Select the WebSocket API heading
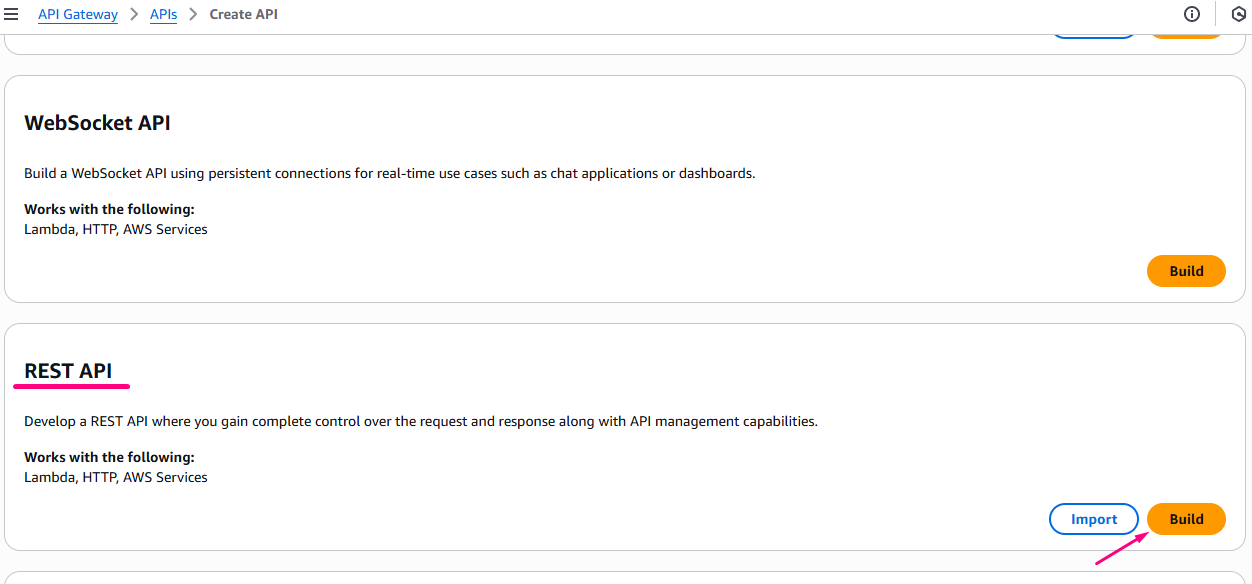Screen dimensions: 1252x584 coord(97,123)
